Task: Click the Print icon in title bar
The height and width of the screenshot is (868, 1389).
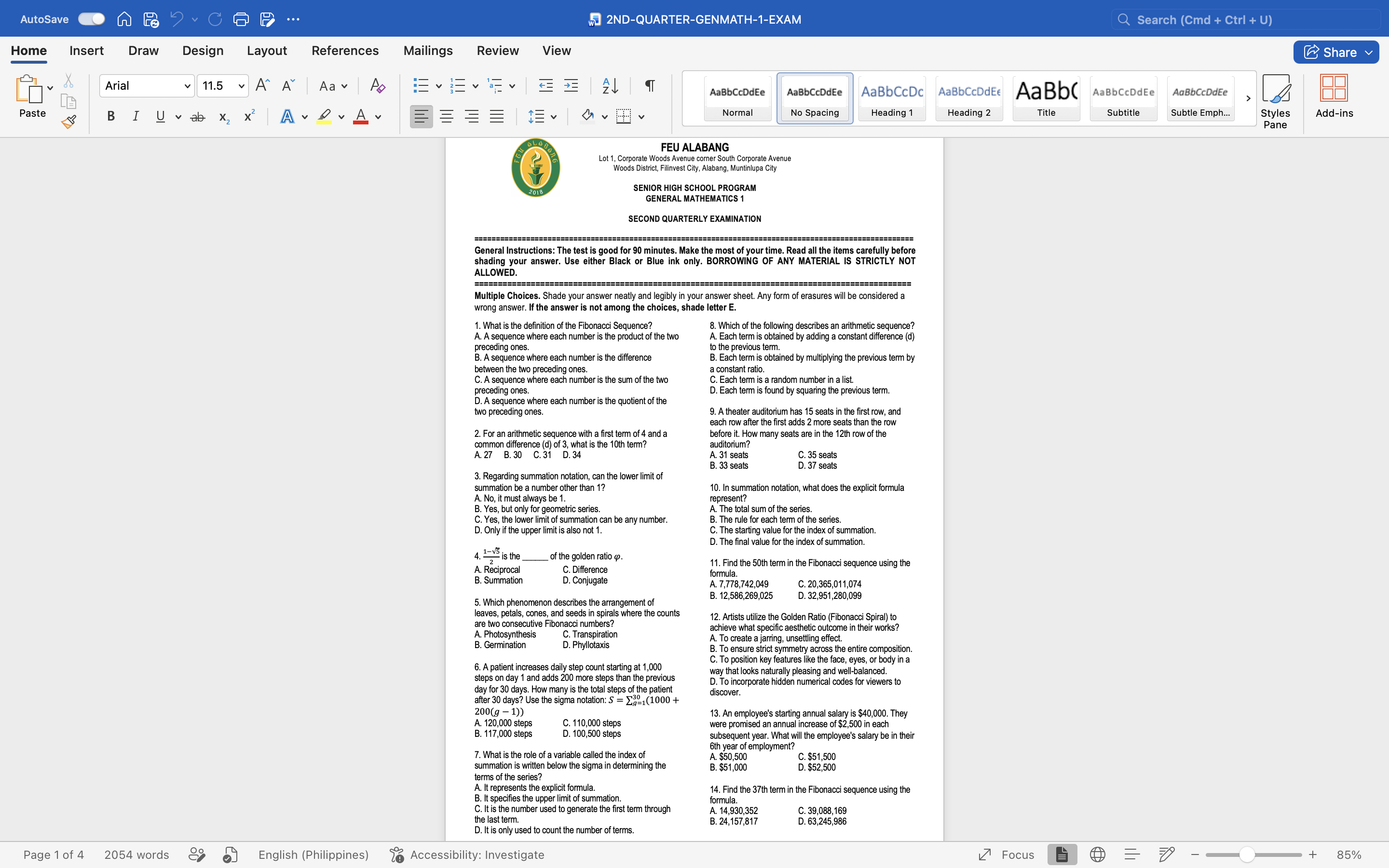Action: tap(241, 19)
